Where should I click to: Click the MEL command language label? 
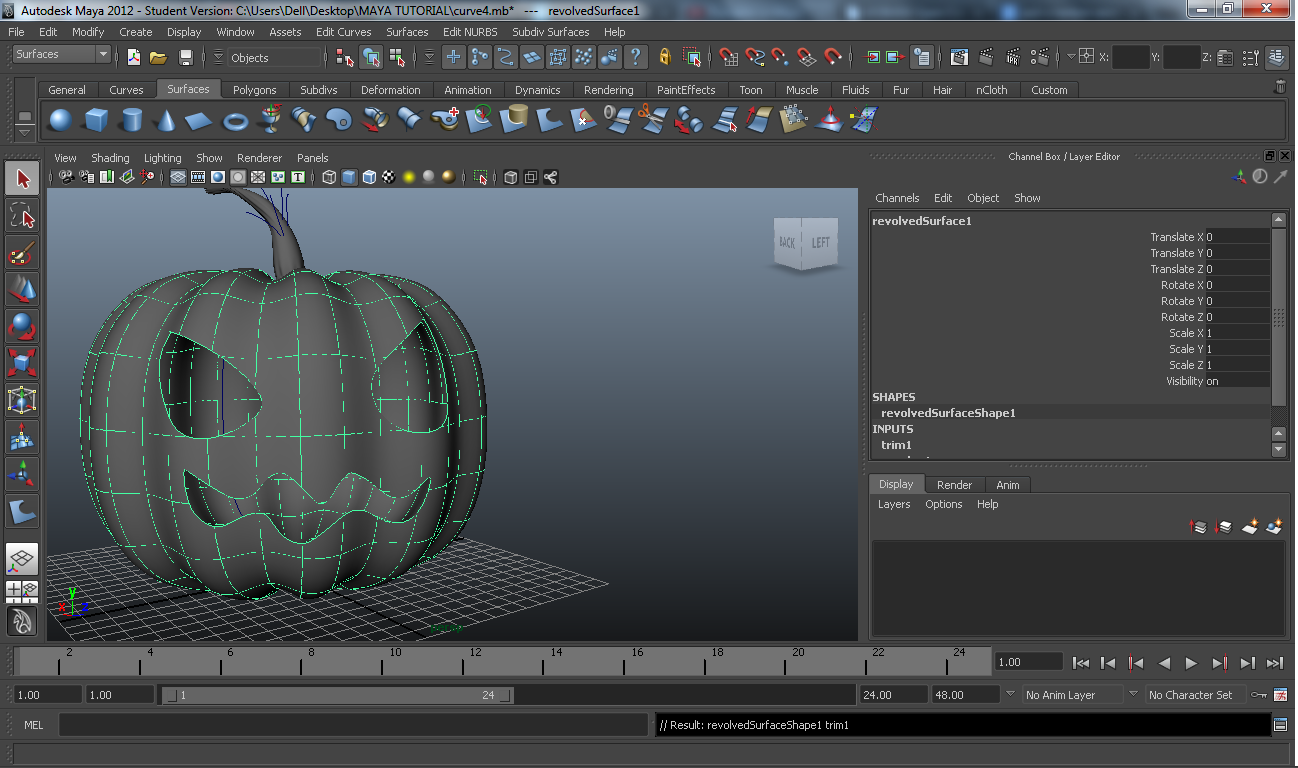33,725
